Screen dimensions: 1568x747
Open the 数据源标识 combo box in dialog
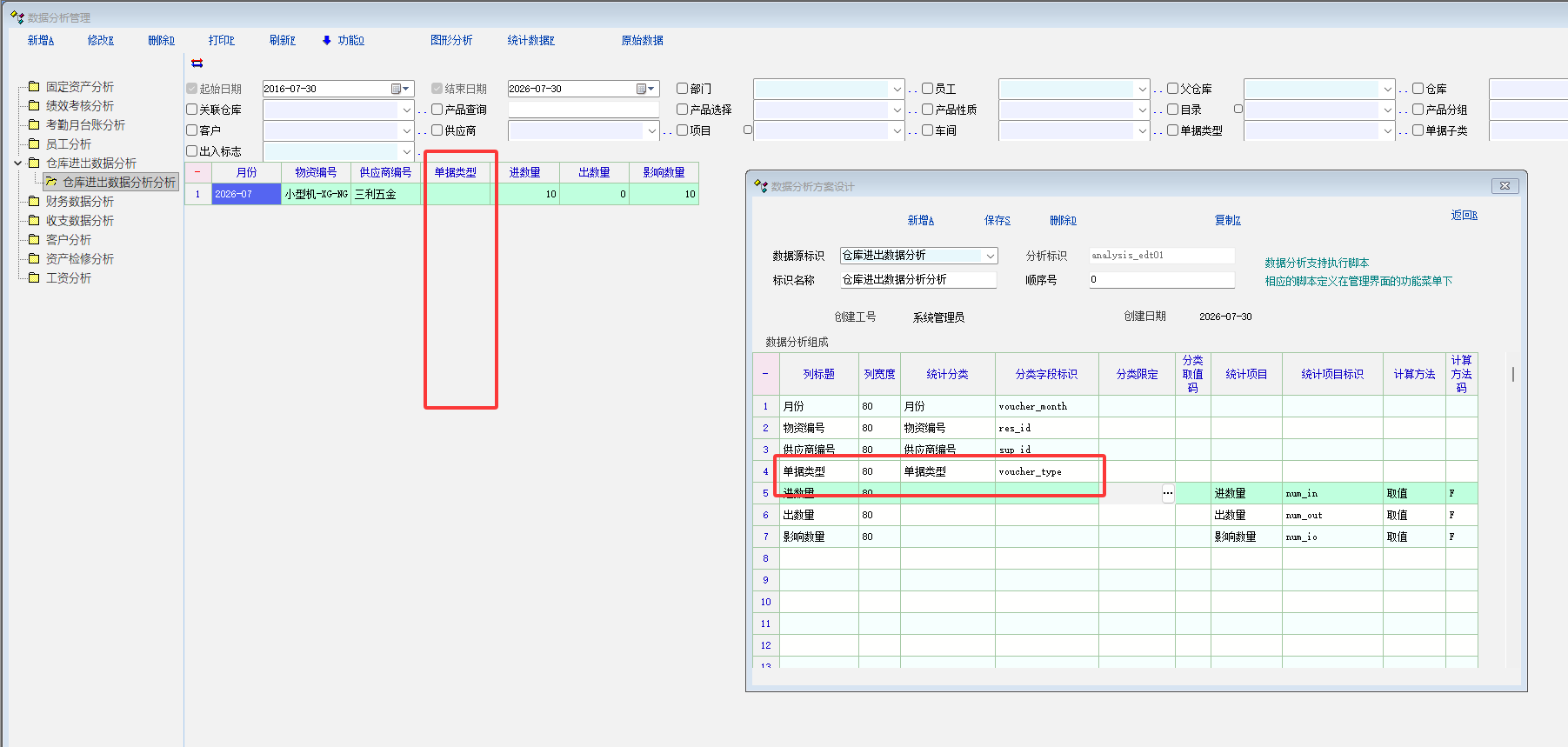[990, 256]
